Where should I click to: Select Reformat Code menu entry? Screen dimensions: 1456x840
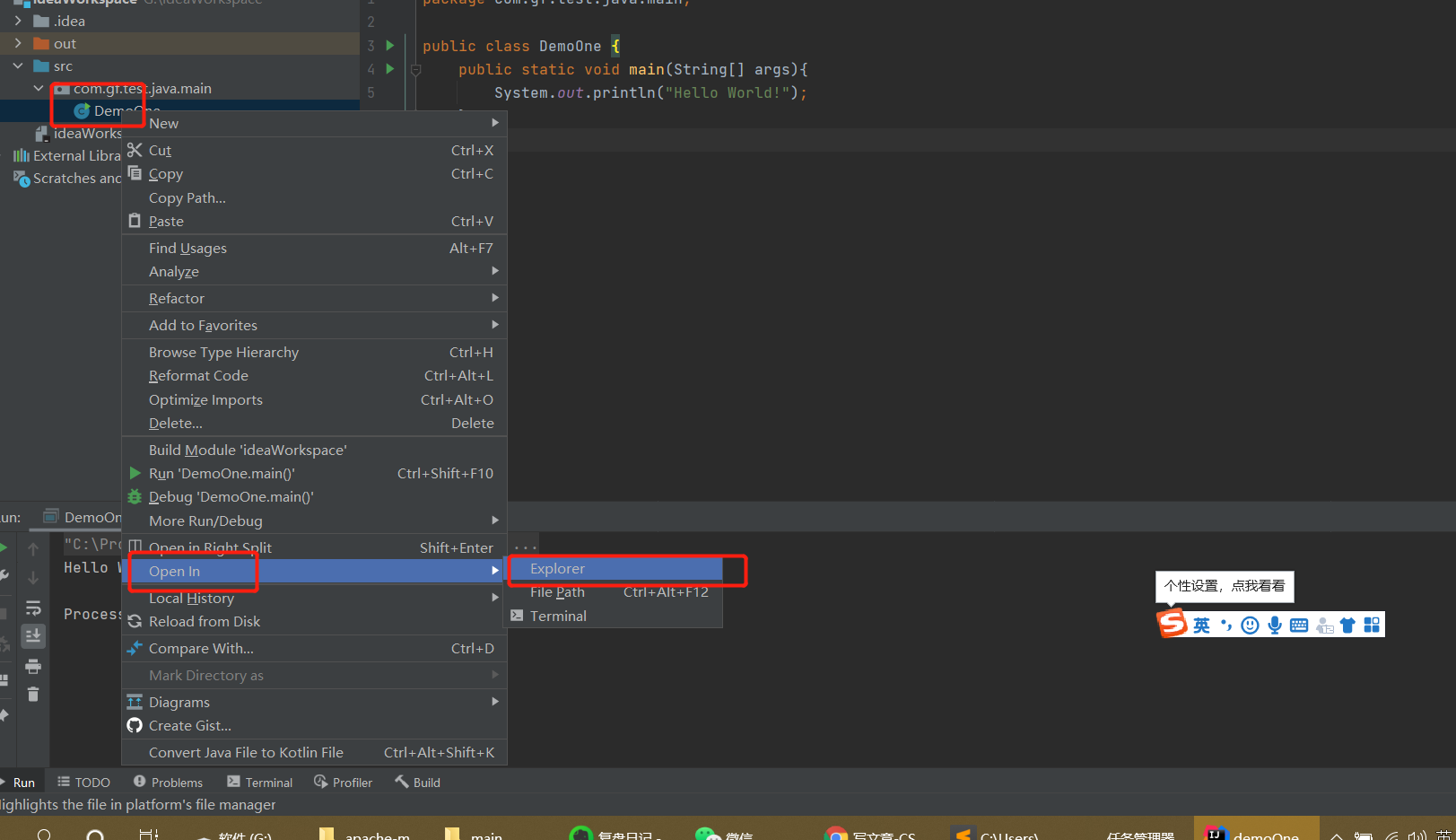(314, 375)
